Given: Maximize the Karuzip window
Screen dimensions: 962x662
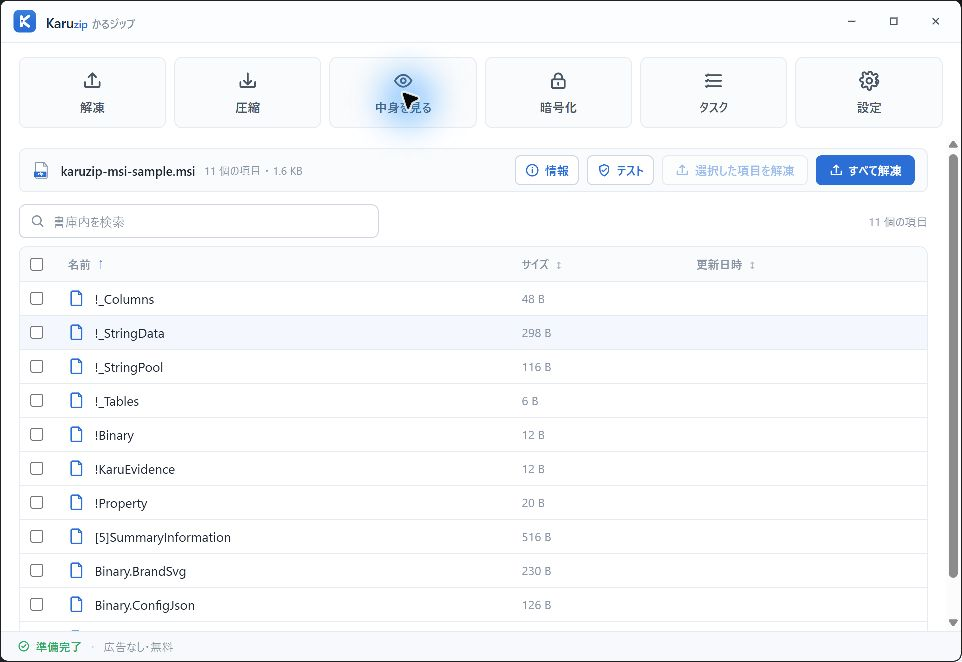Looking at the screenshot, I should 893,21.
